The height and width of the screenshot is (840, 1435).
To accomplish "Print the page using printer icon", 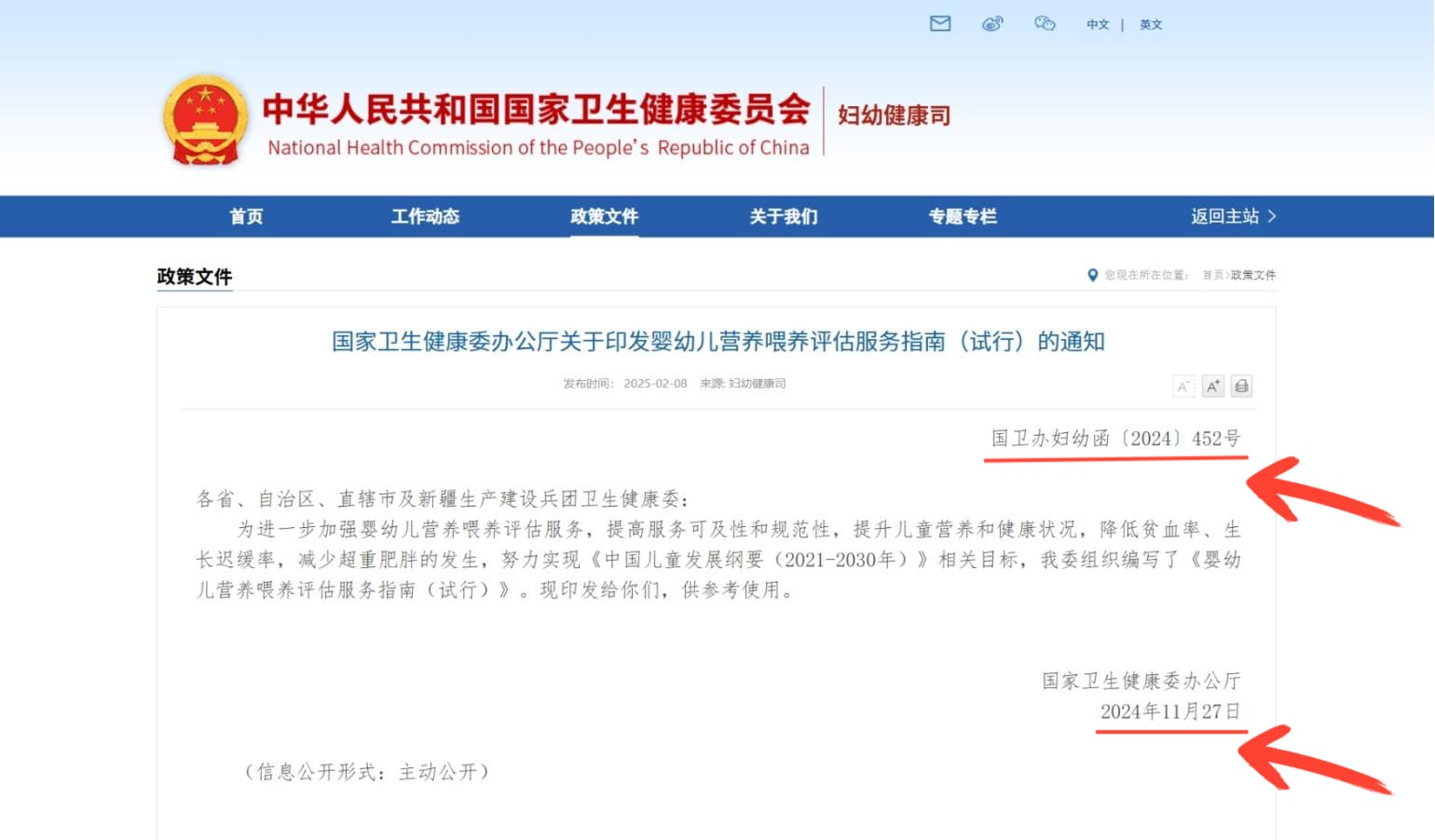I will (1241, 386).
